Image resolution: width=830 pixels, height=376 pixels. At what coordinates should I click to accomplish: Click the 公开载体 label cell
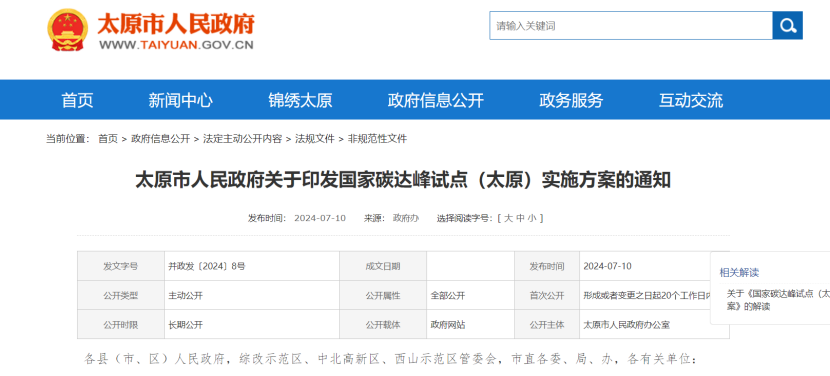pos(383,325)
